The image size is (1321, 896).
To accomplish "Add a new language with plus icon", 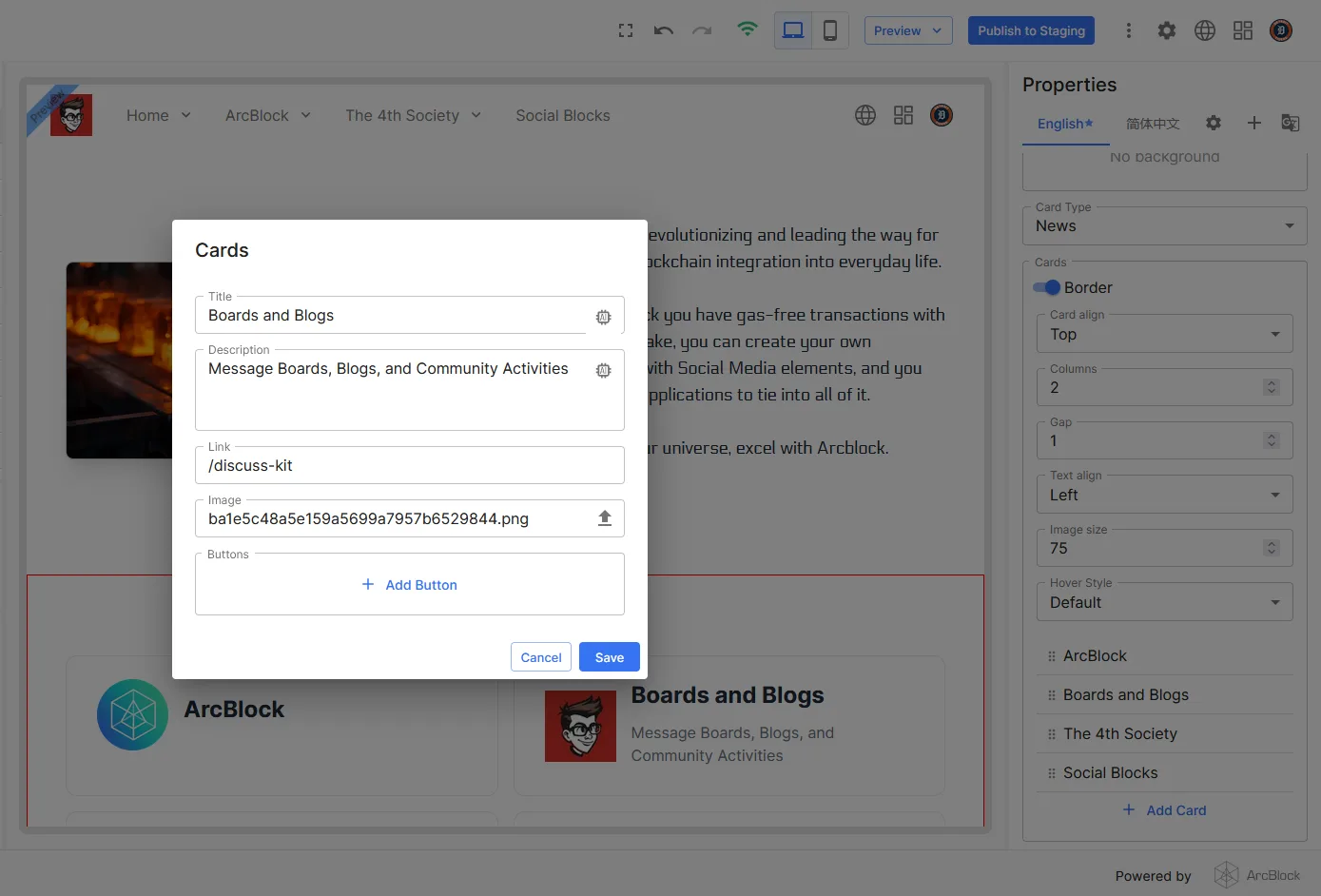I will (x=1254, y=123).
